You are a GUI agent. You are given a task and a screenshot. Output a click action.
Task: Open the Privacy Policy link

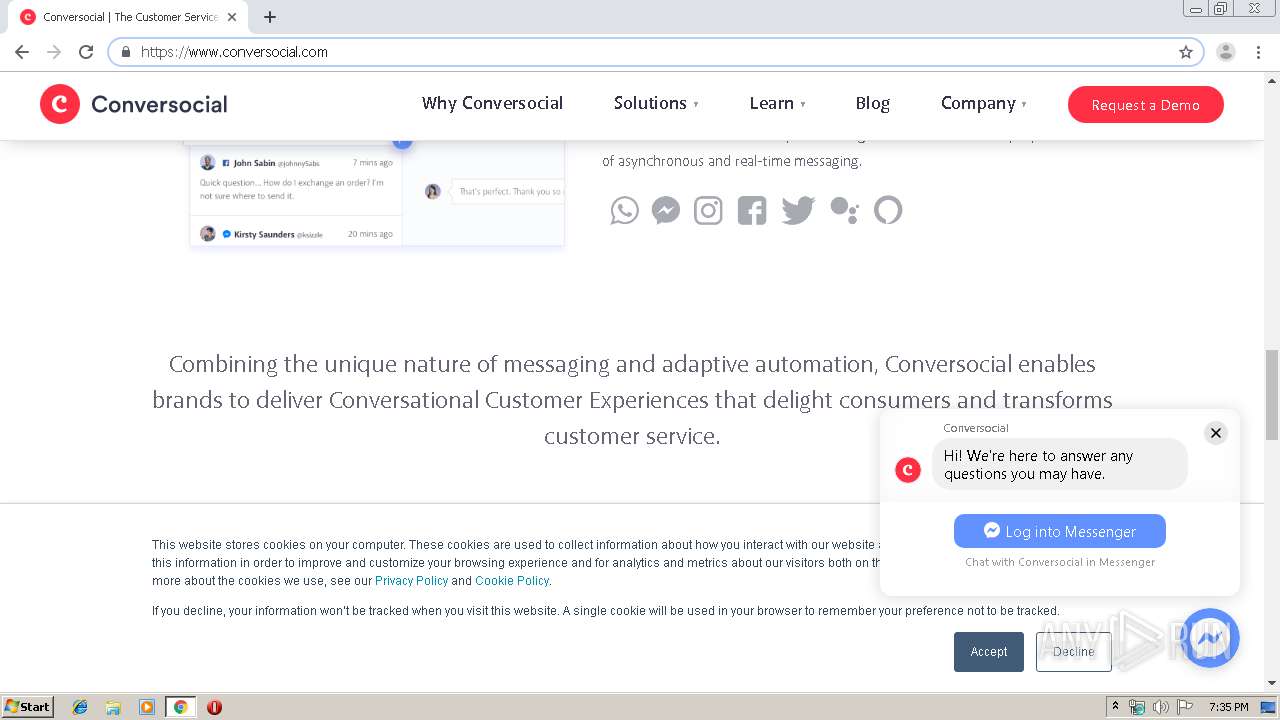coord(411,581)
